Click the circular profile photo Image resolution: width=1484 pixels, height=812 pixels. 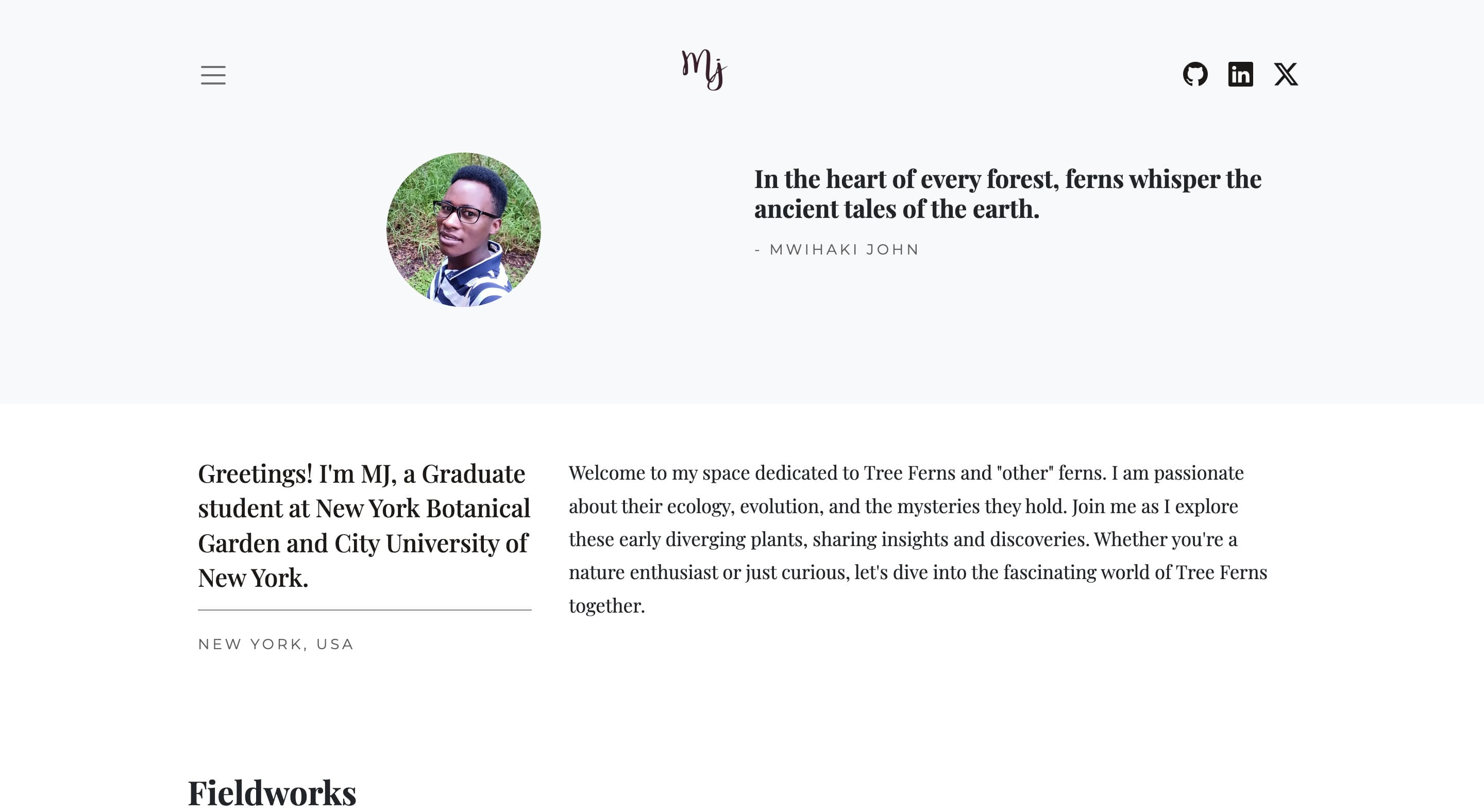click(463, 230)
